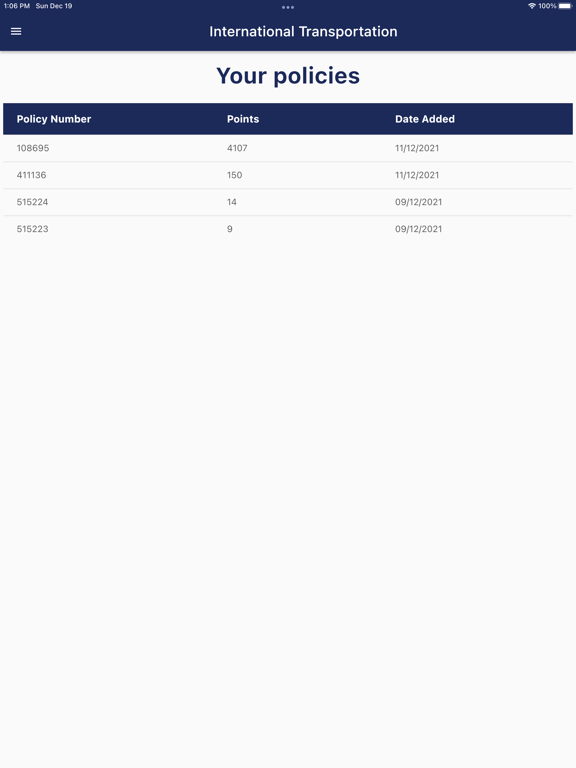
Task: Open the hamburger navigation menu
Action: 16,31
